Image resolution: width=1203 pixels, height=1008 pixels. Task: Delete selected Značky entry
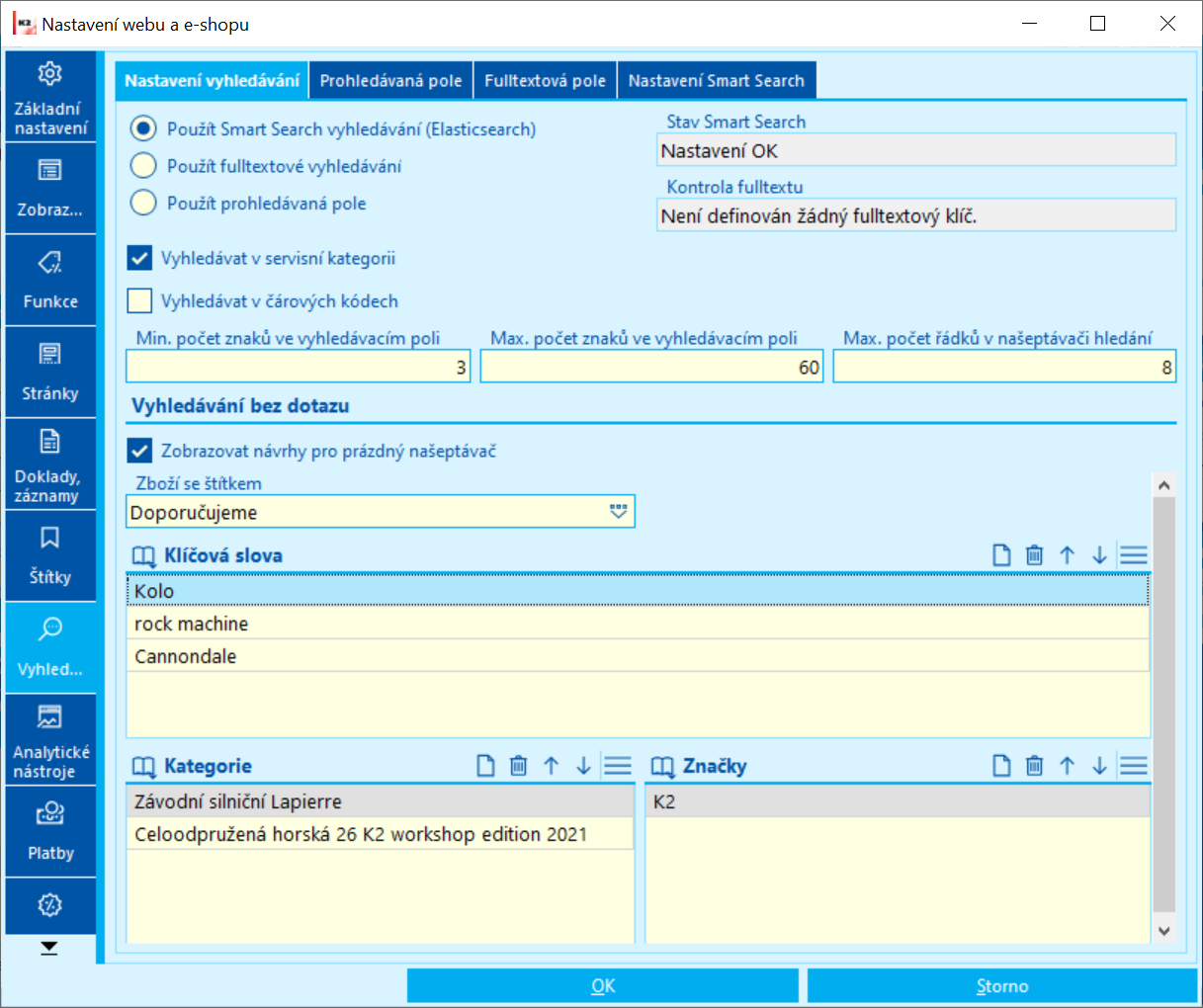(x=1034, y=766)
